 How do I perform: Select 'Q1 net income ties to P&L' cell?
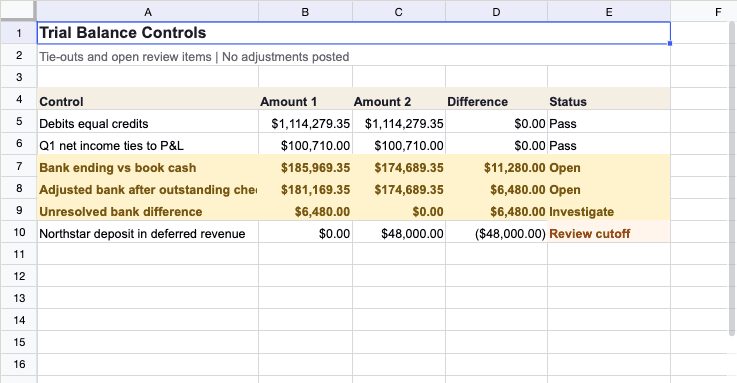148,143
